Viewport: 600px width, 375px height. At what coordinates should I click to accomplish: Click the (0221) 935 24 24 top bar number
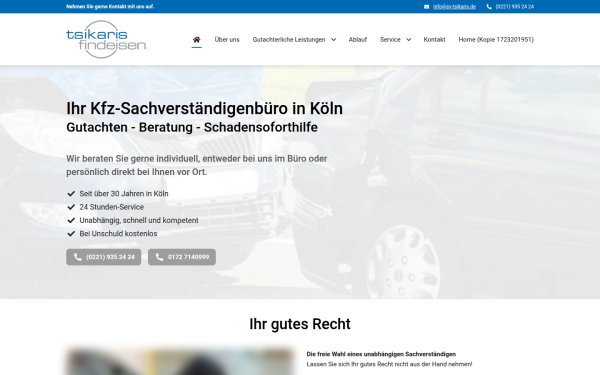[x=515, y=7]
